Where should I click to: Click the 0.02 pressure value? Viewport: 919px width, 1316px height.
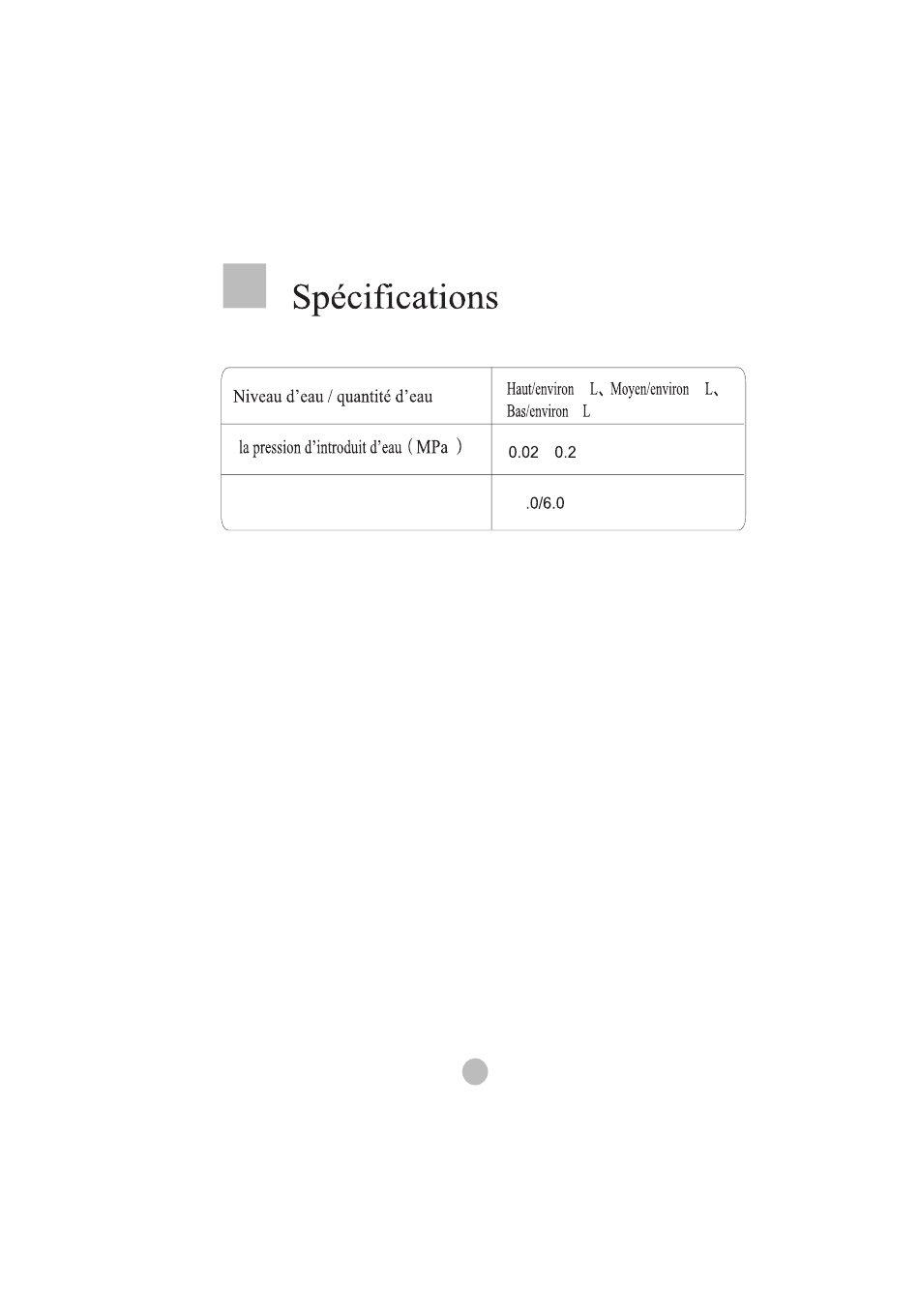tap(523, 452)
